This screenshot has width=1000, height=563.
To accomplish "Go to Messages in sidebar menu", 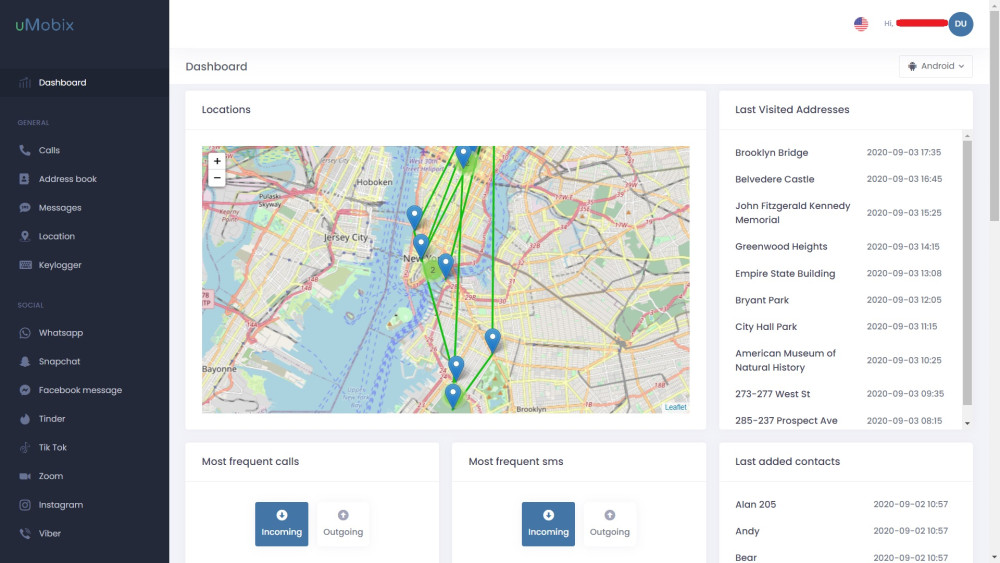I will (x=60, y=208).
